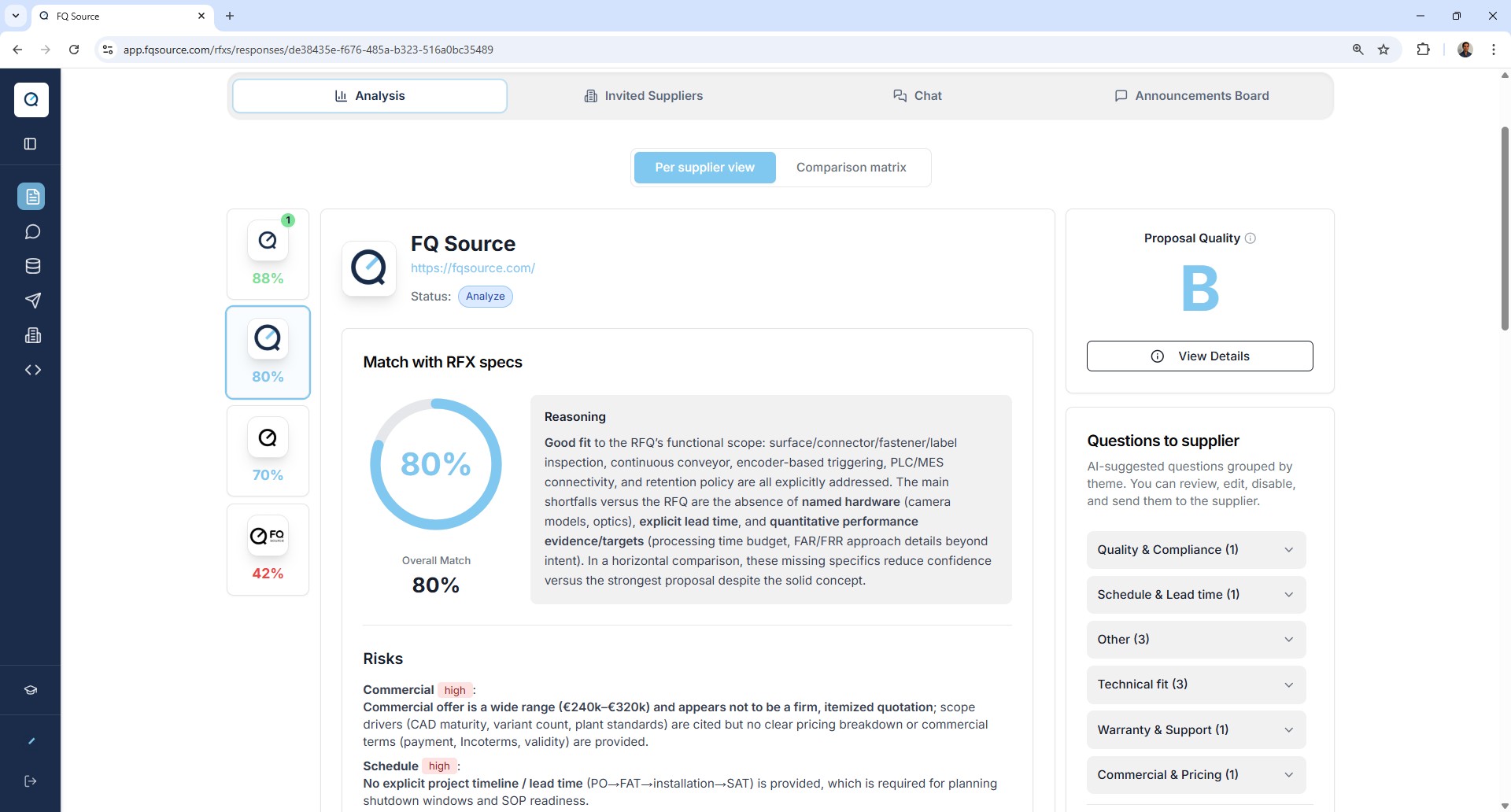Select the 80% supplier card
This screenshot has height=812, width=1511.
tap(268, 352)
